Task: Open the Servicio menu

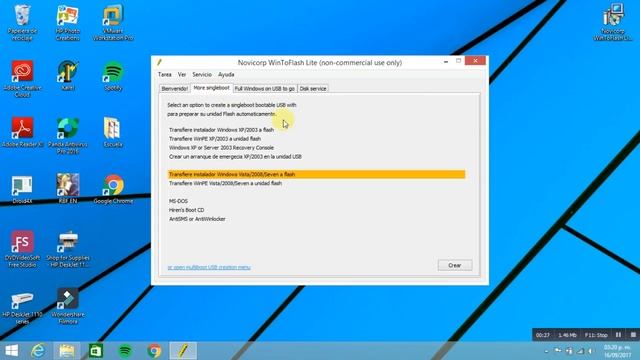Action: pyautogui.click(x=202, y=75)
